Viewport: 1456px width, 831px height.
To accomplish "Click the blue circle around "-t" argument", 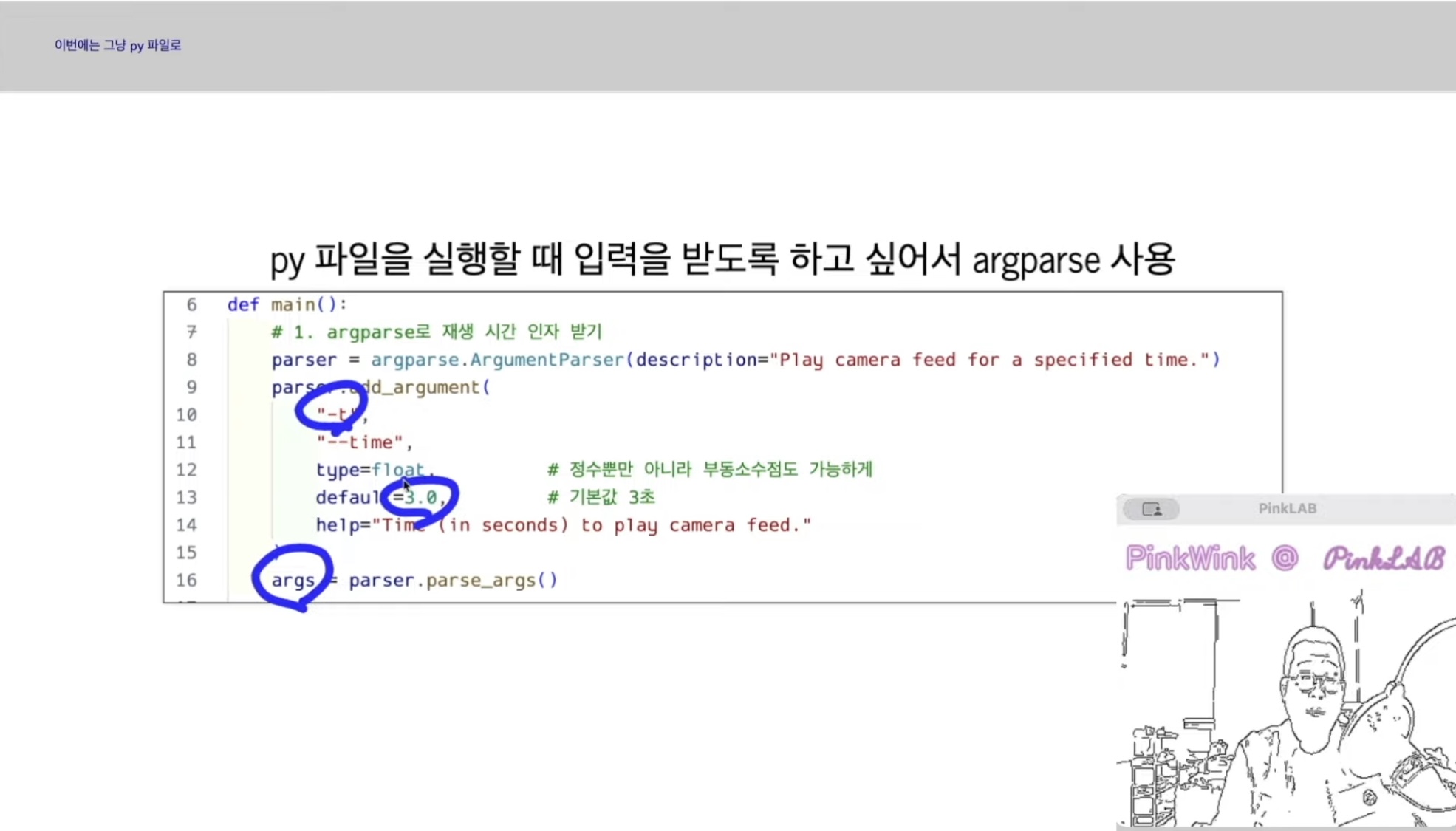I will coord(331,407).
